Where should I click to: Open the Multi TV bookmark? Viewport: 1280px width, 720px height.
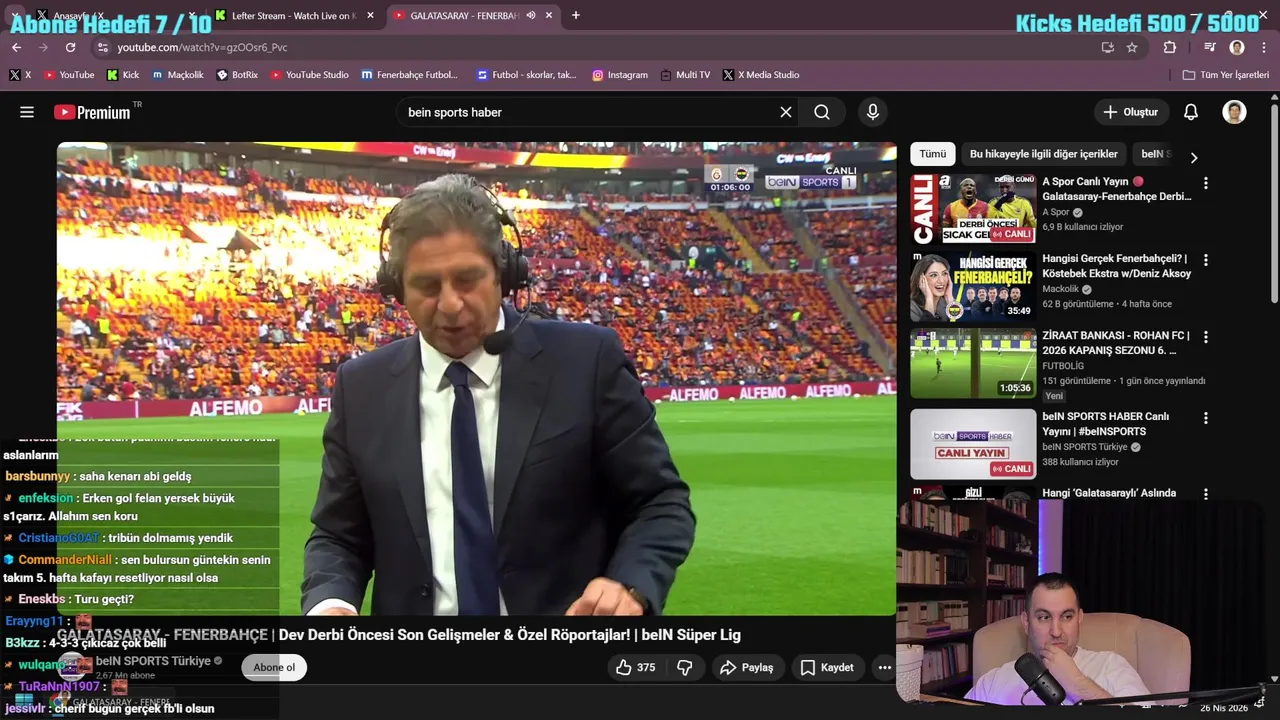point(685,75)
